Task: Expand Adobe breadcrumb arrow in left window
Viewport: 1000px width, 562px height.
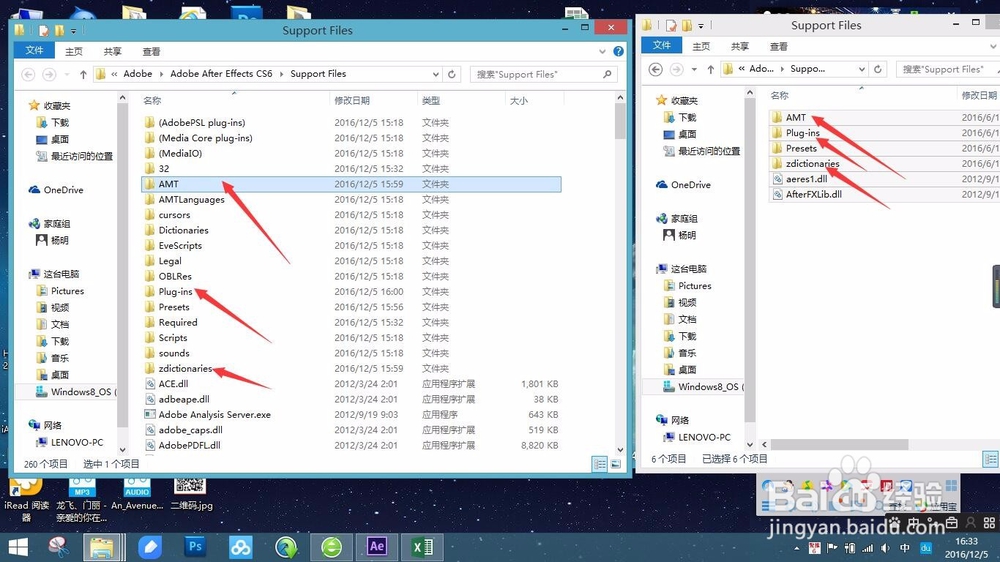Action: coord(161,74)
